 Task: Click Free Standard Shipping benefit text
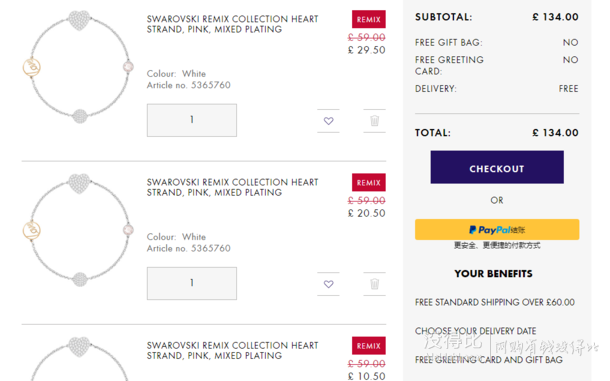(494, 302)
